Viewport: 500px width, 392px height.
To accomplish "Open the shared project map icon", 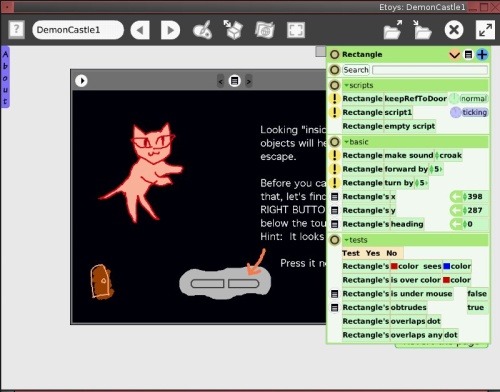I will (265, 30).
